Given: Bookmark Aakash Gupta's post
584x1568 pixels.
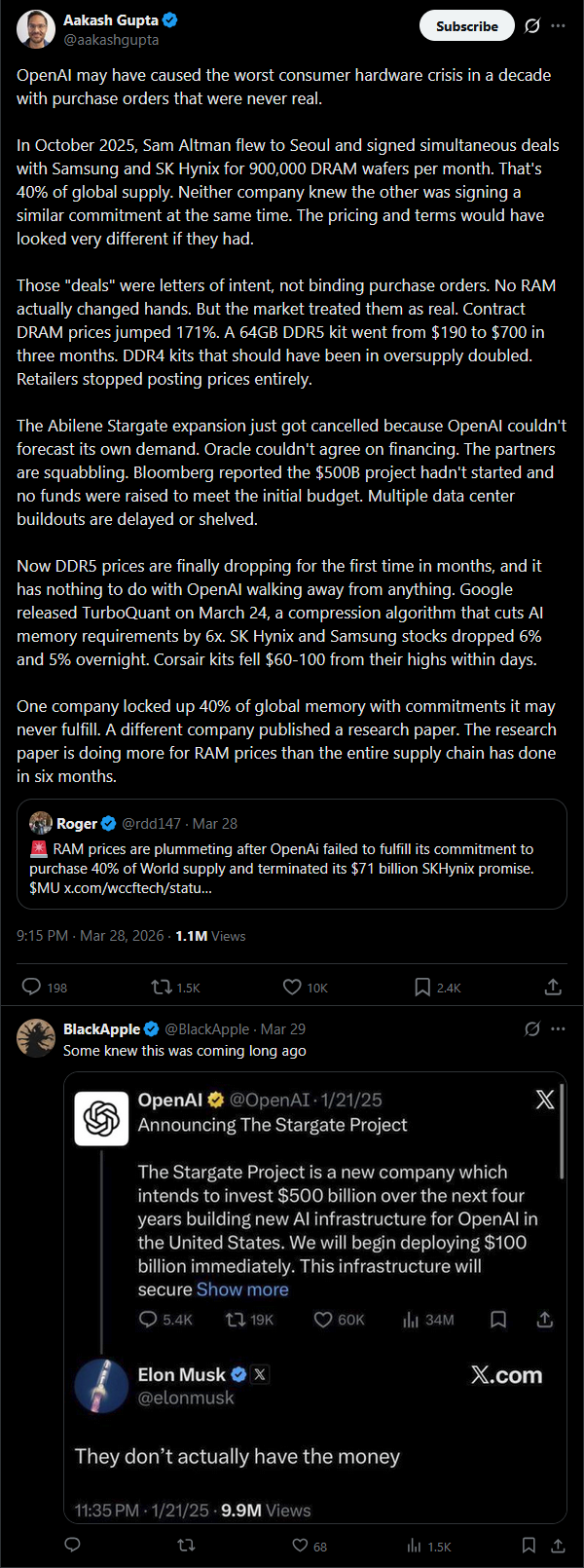Looking at the screenshot, I should [x=422, y=987].
